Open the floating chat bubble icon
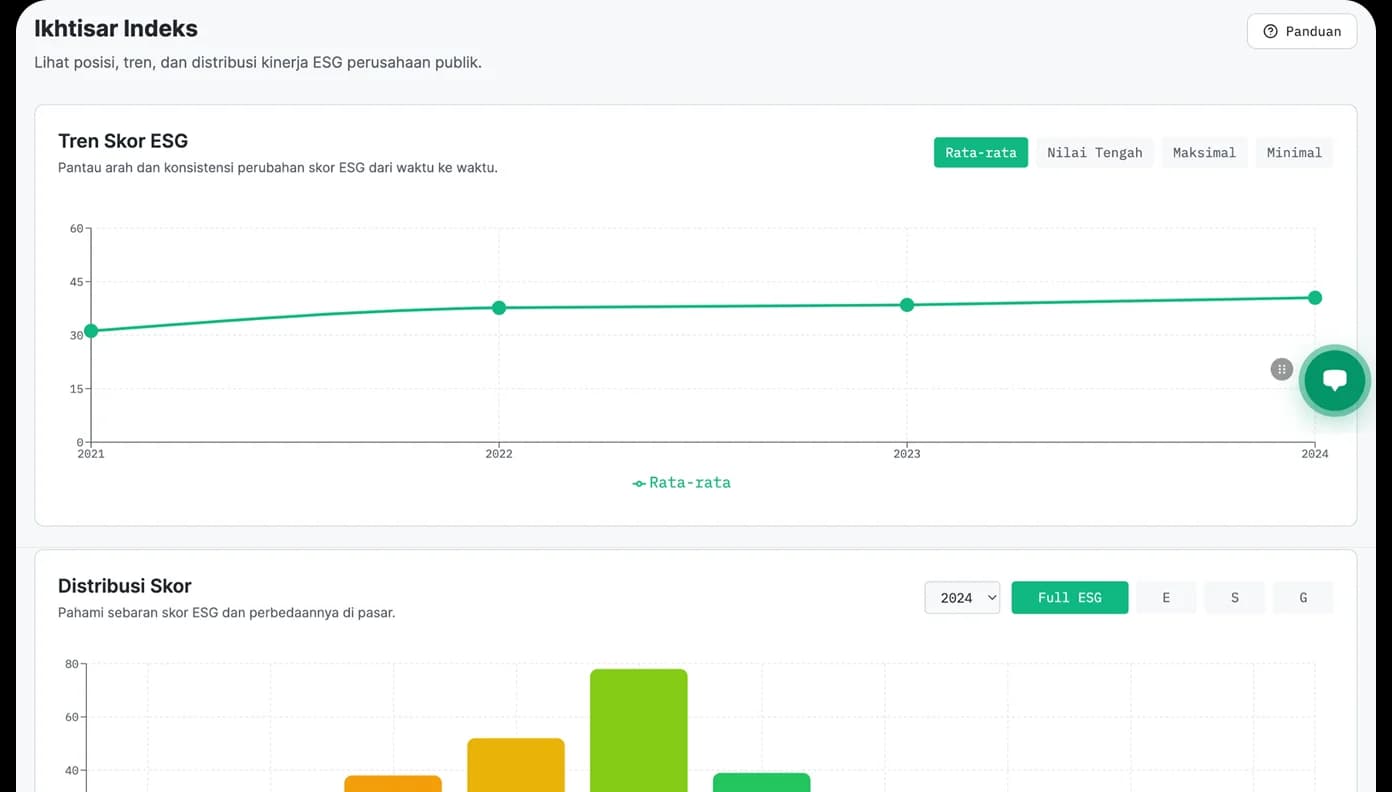The height and width of the screenshot is (792, 1392). (1334, 380)
